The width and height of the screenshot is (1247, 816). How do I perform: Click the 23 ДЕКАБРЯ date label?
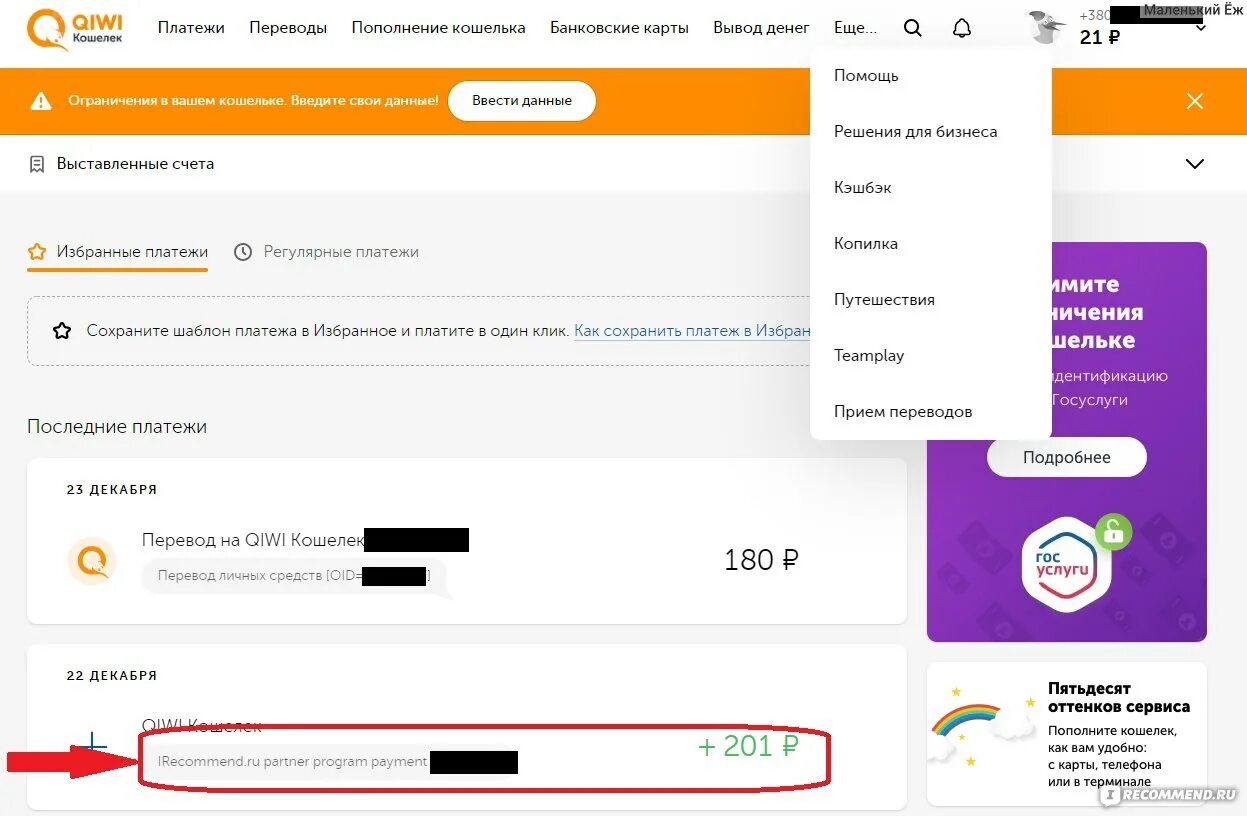(112, 490)
